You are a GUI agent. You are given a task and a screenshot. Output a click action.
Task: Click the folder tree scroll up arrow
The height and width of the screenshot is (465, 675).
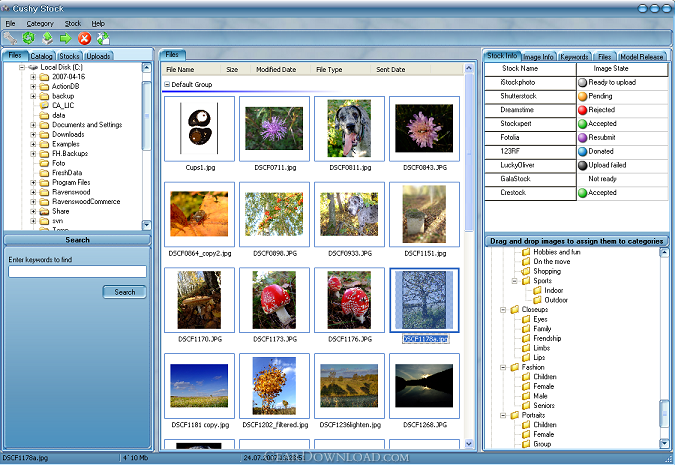point(146,67)
